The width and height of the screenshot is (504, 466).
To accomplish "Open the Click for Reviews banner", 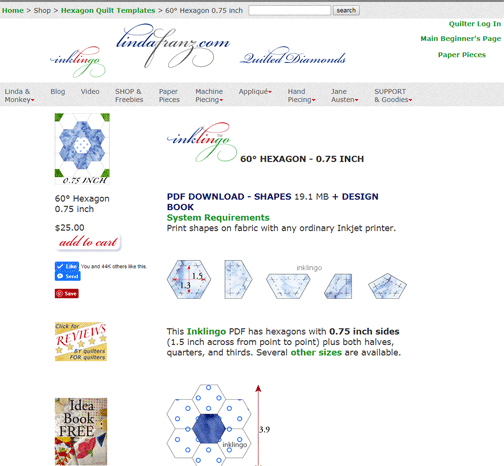I will coord(81,341).
